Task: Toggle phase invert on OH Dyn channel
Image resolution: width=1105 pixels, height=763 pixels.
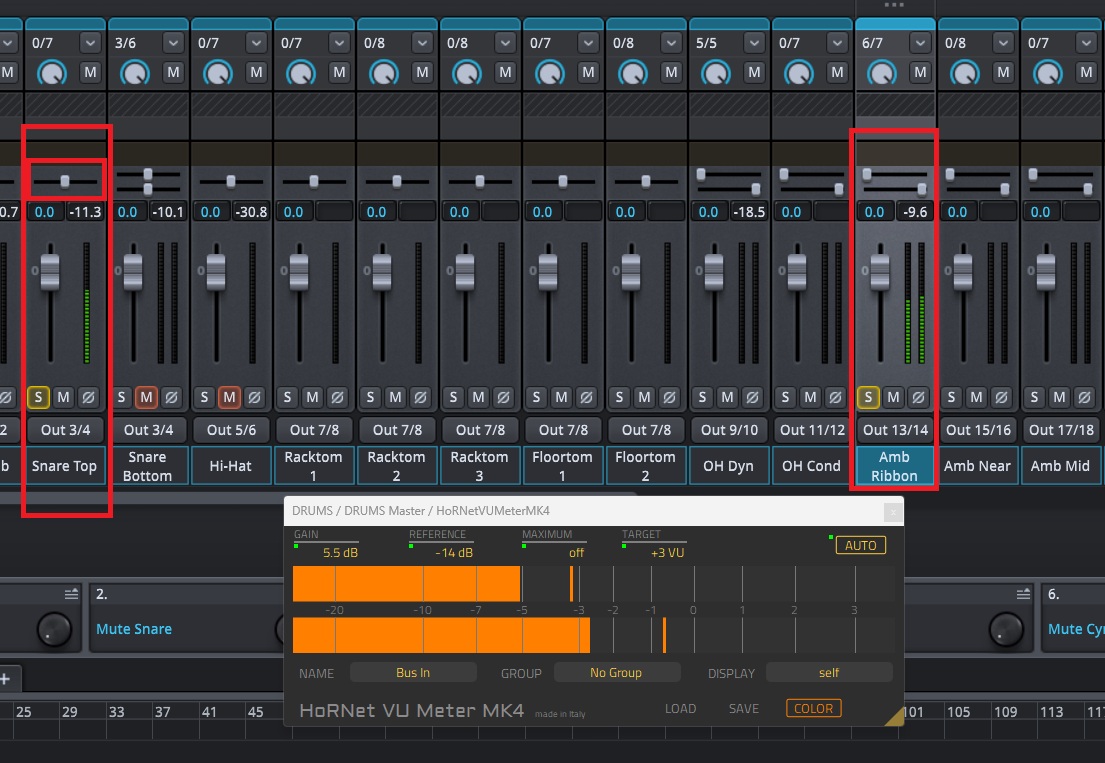Action: (x=753, y=397)
